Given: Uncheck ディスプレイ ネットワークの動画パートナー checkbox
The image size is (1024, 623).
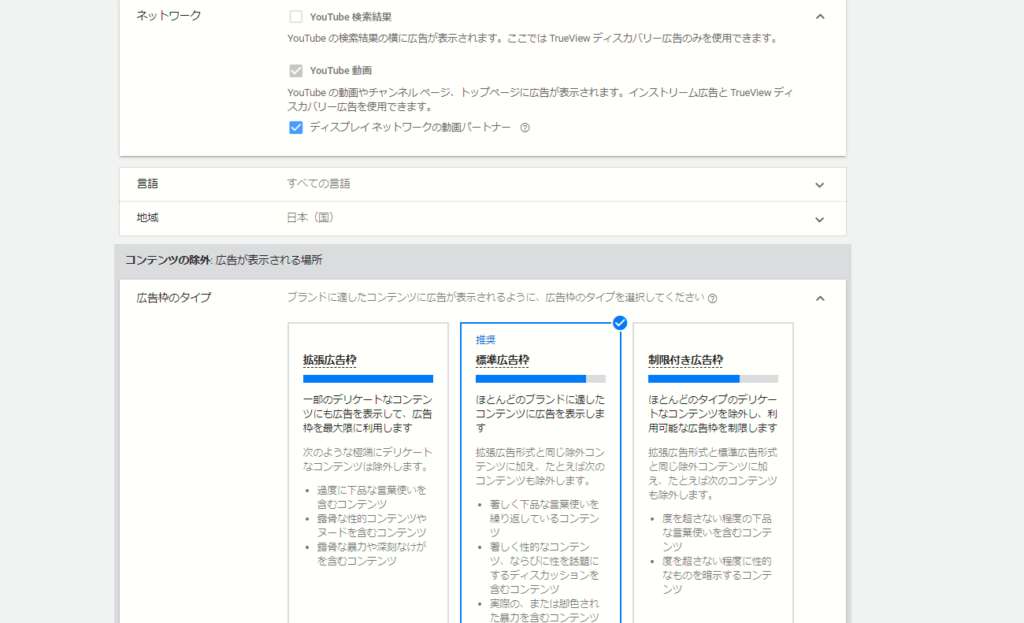Looking at the screenshot, I should tap(296, 127).
